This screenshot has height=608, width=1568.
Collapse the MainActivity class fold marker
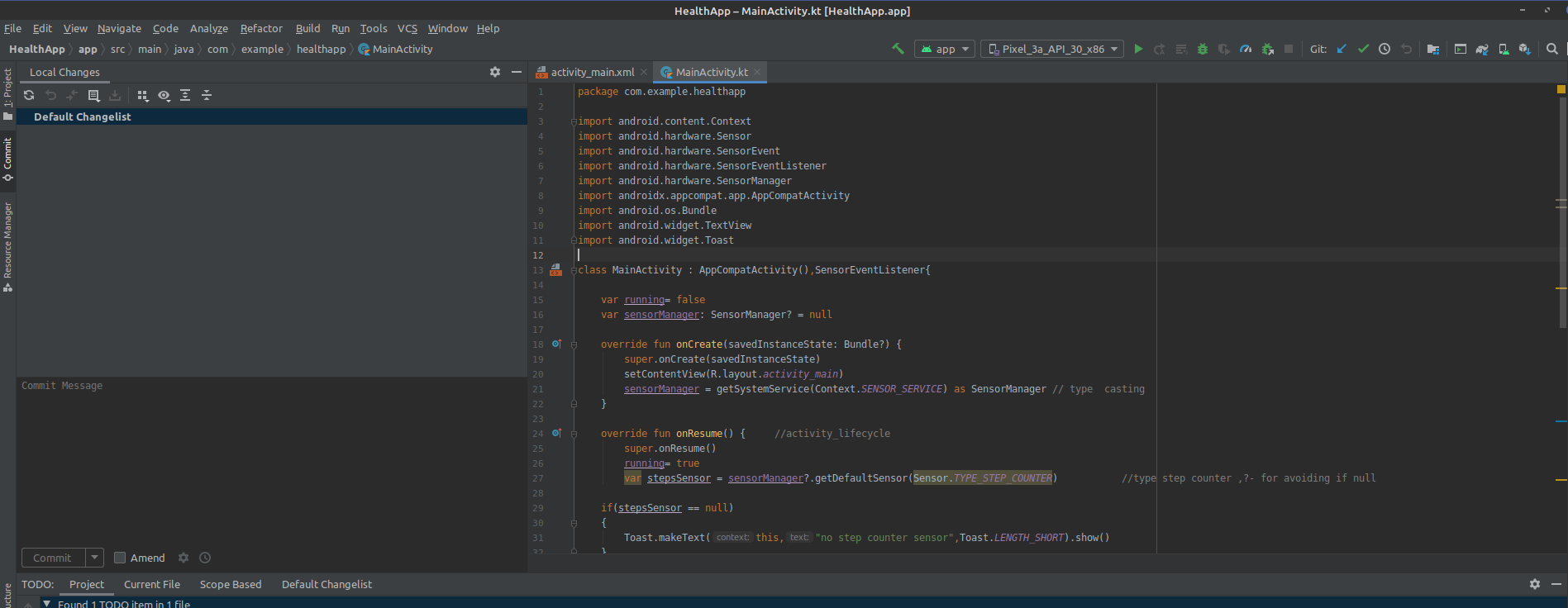[574, 271]
